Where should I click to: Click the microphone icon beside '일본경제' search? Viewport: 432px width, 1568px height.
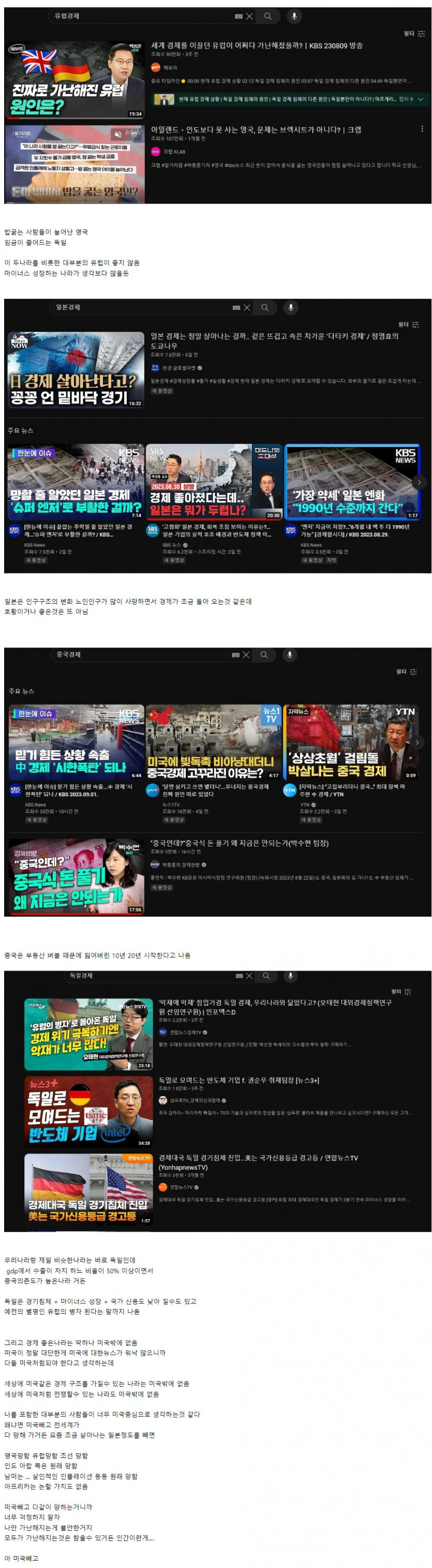click(291, 308)
